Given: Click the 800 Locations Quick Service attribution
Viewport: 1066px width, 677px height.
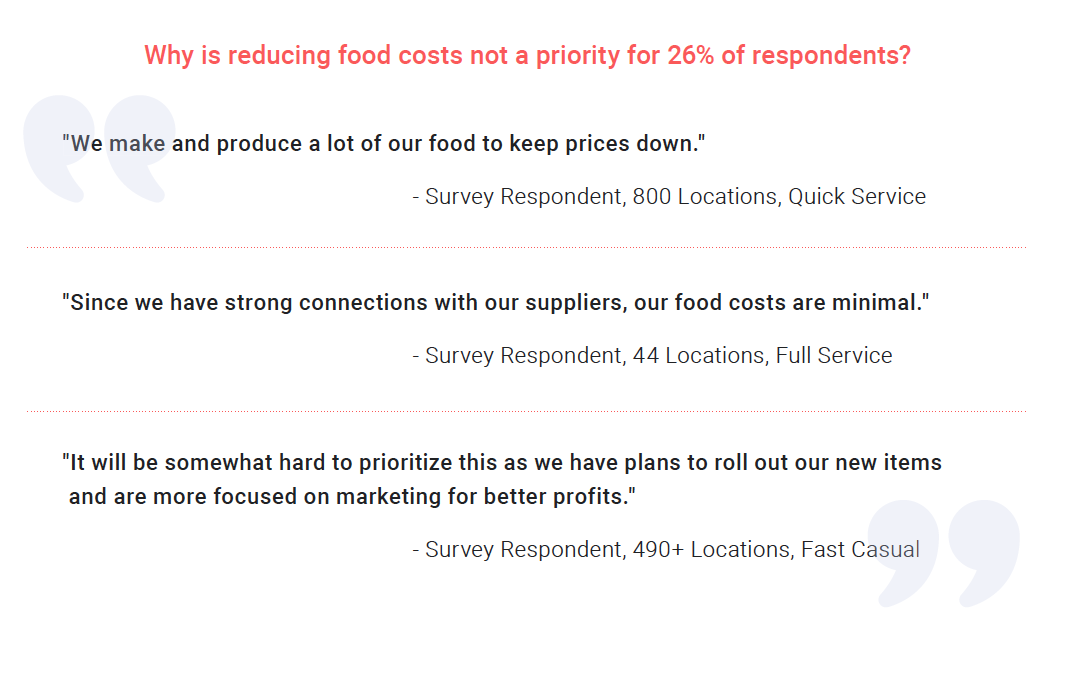Looking at the screenshot, I should [669, 196].
